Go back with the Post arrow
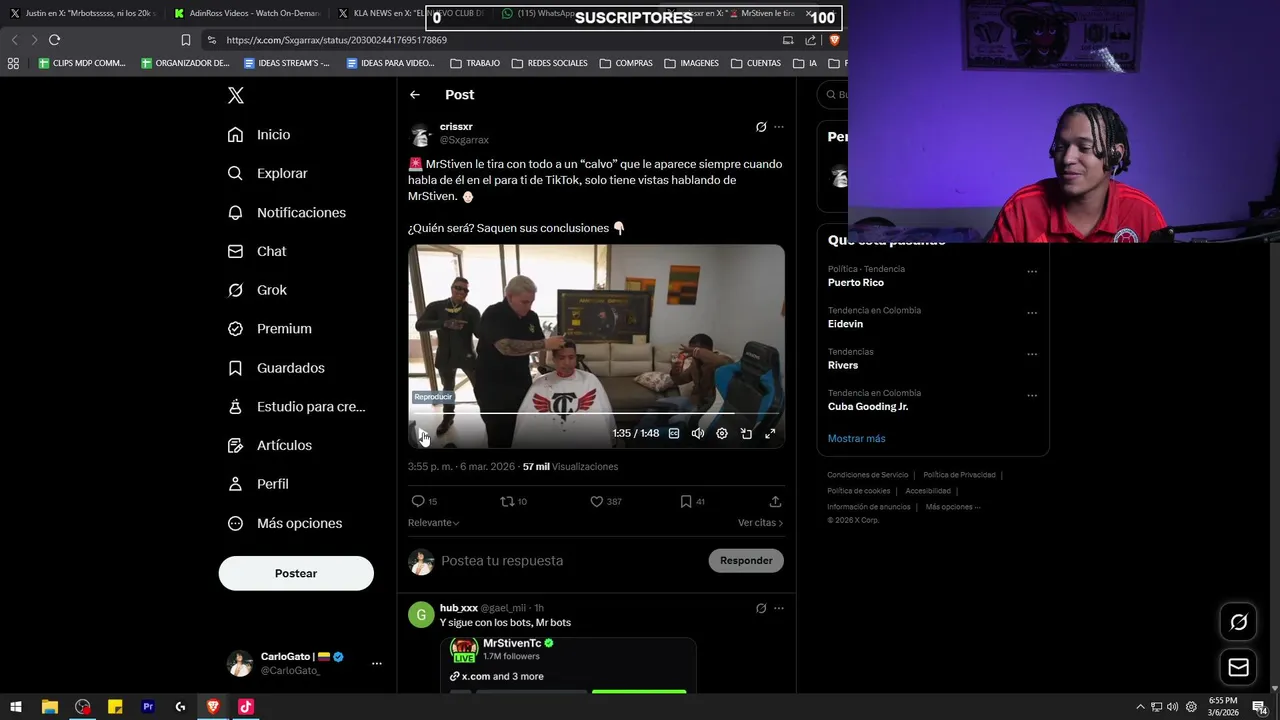The width and height of the screenshot is (1280, 720). 415,95
